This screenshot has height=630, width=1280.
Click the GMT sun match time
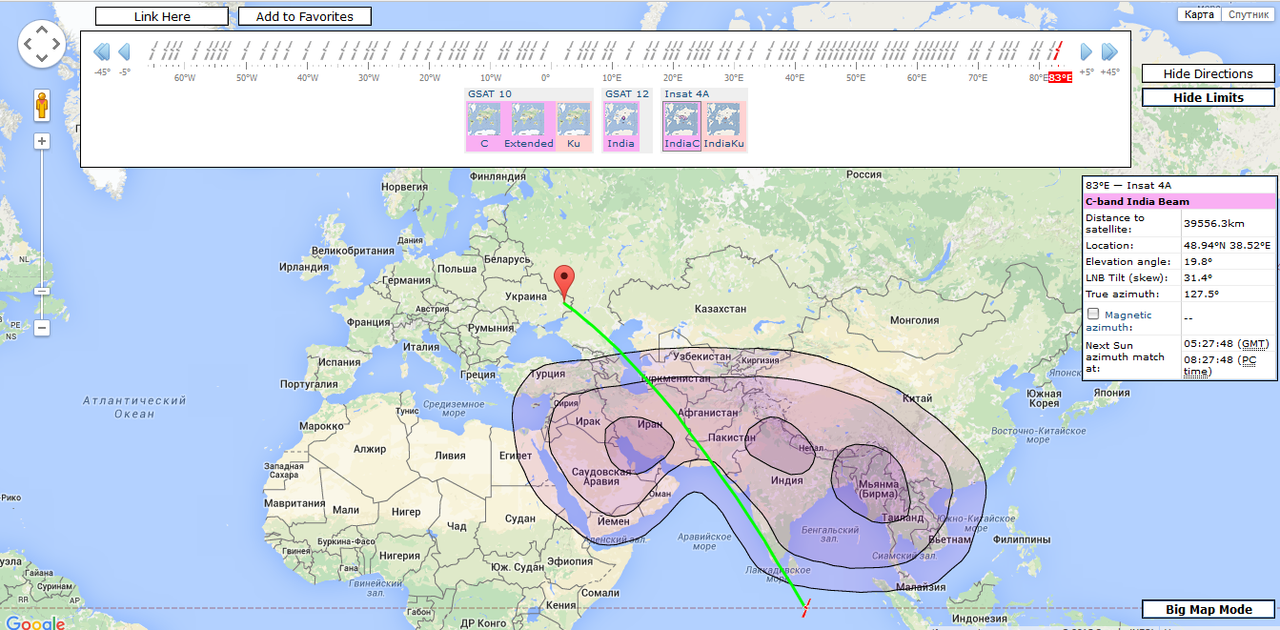(1226, 344)
